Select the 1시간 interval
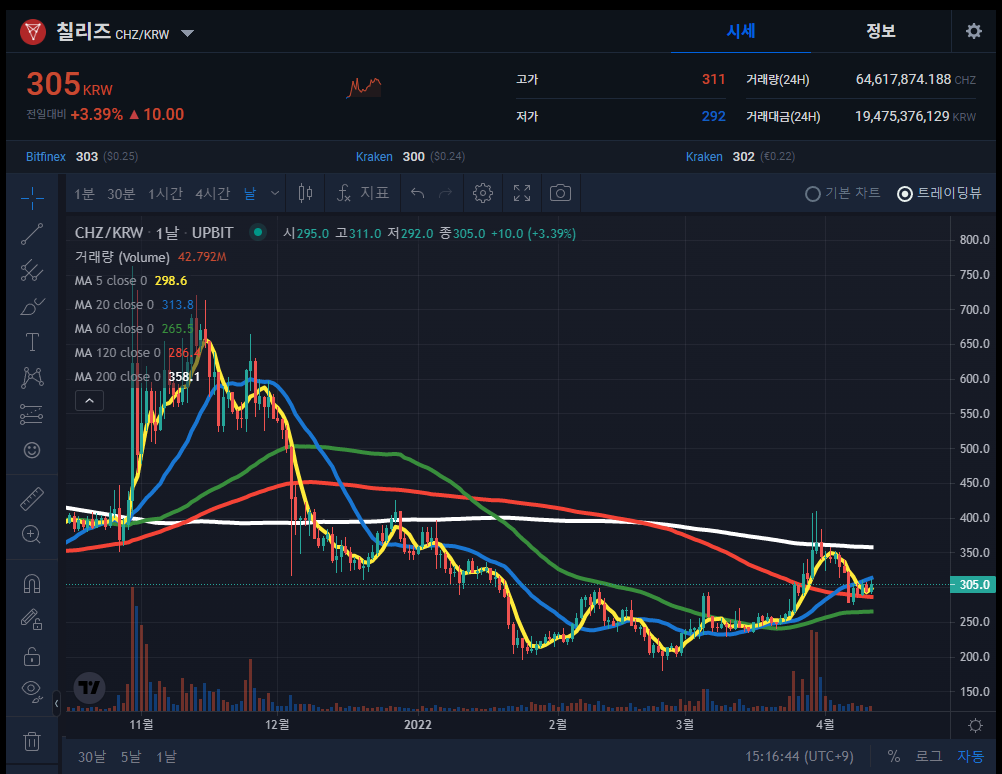 pos(166,194)
